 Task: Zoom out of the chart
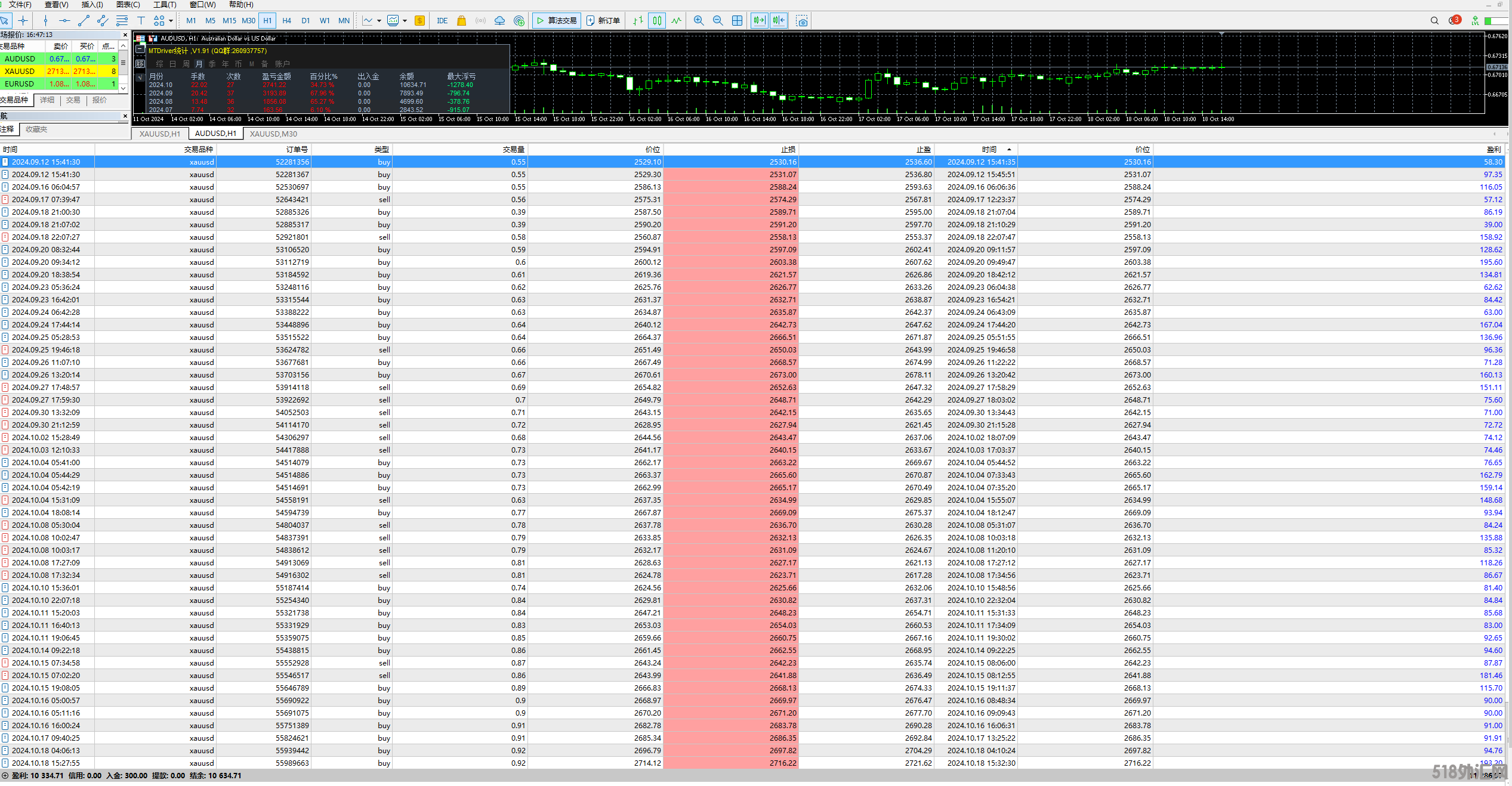click(718, 20)
